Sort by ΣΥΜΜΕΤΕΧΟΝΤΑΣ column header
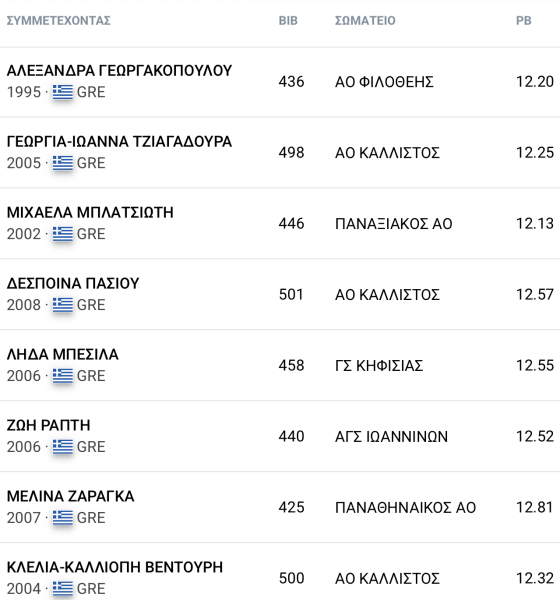 click(59, 20)
